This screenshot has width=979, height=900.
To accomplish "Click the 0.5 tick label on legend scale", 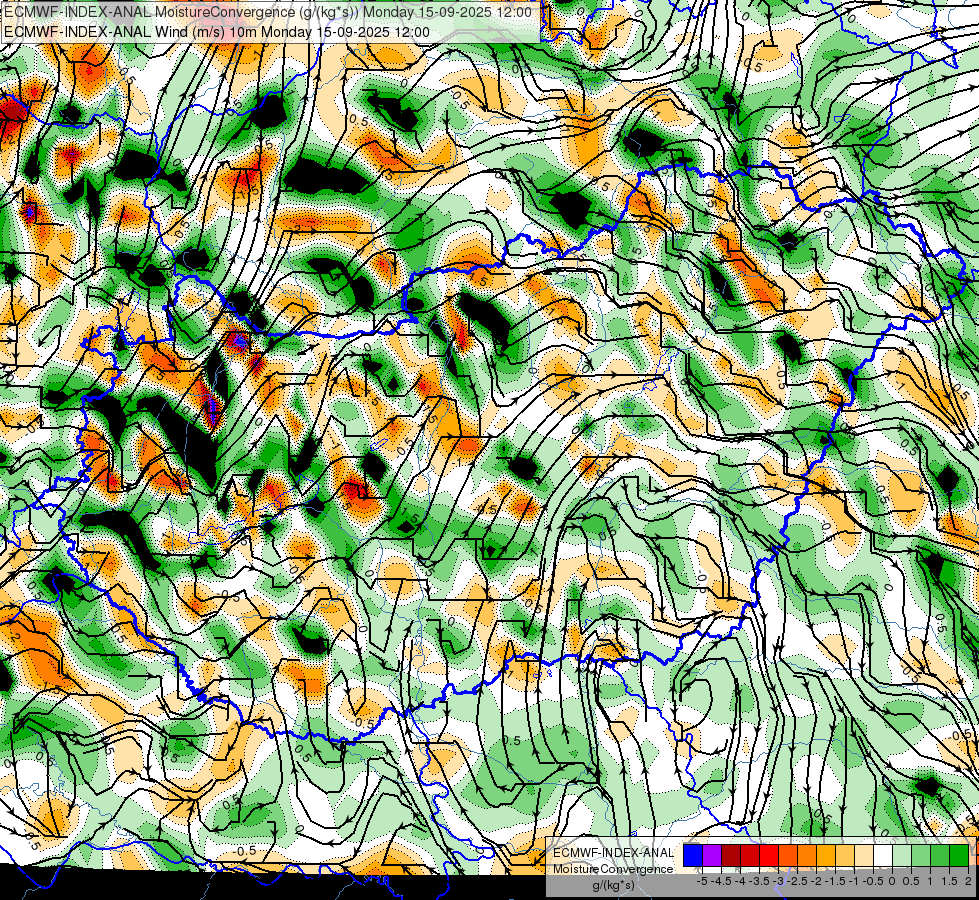I will (x=911, y=881).
